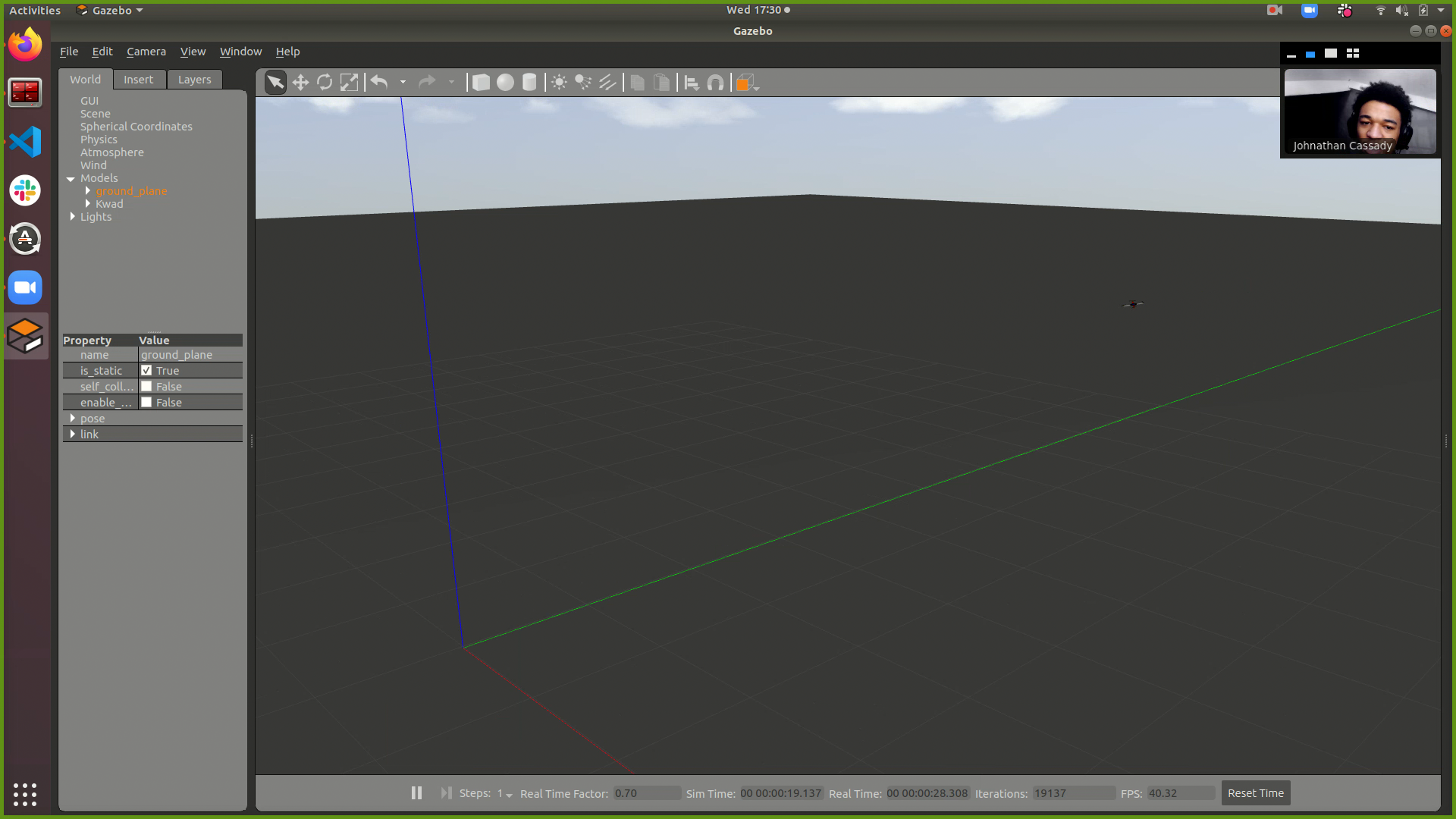Insert a sphere shape
Viewport: 1456px width, 819px height.
(x=505, y=83)
